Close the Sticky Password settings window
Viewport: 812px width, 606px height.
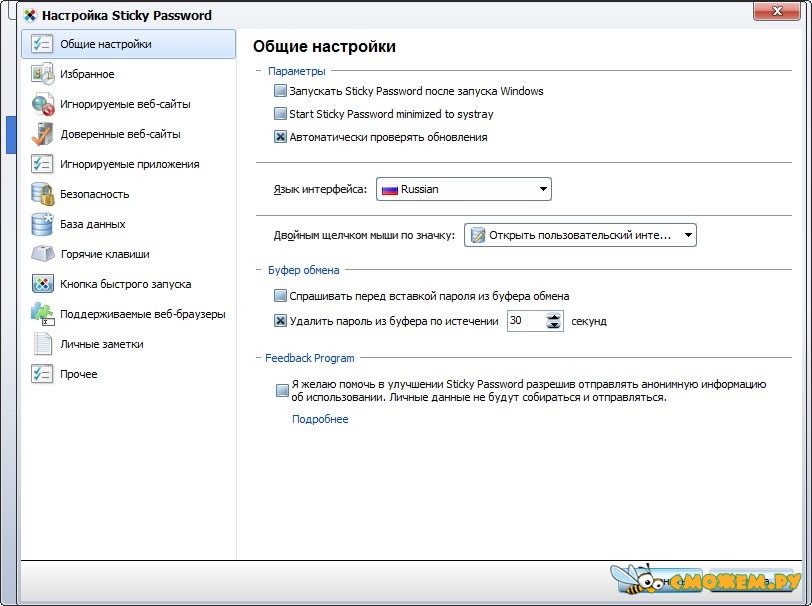point(777,11)
